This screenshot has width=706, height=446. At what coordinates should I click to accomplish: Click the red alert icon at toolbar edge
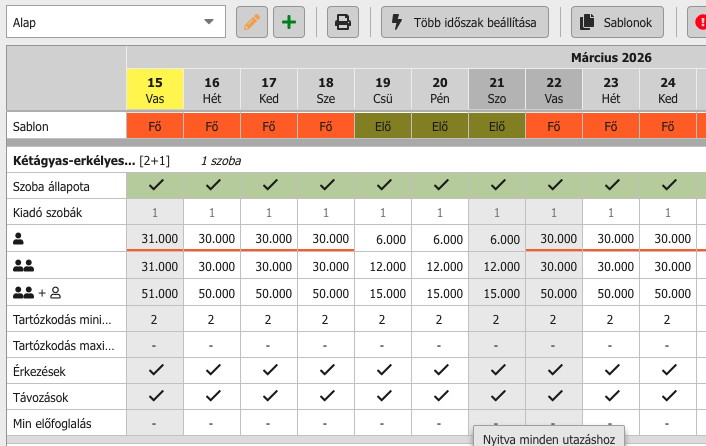[x=697, y=21]
